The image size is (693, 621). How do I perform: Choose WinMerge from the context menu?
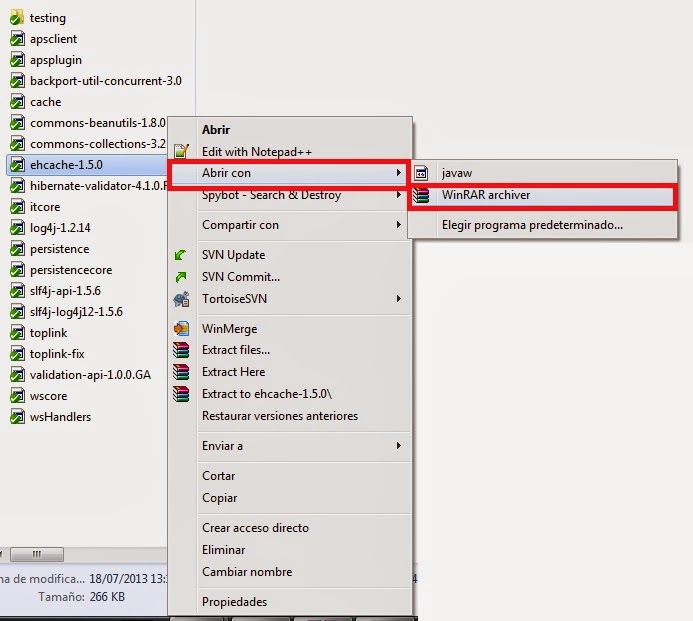290,329
